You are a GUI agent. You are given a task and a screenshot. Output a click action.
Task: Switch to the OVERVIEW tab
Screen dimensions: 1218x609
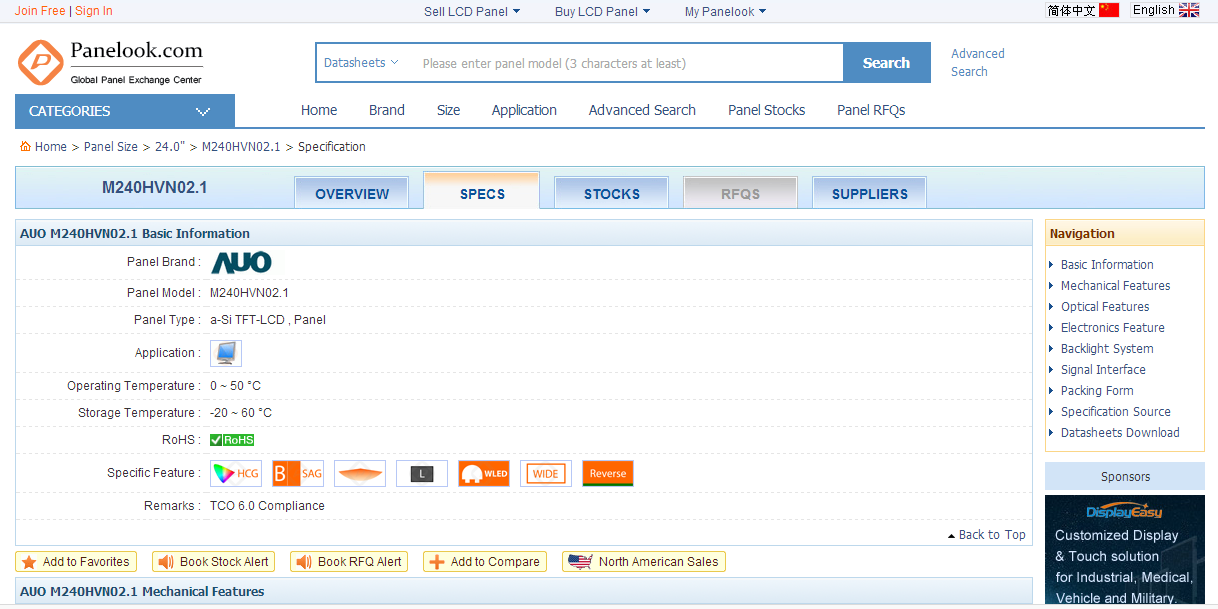(x=352, y=194)
